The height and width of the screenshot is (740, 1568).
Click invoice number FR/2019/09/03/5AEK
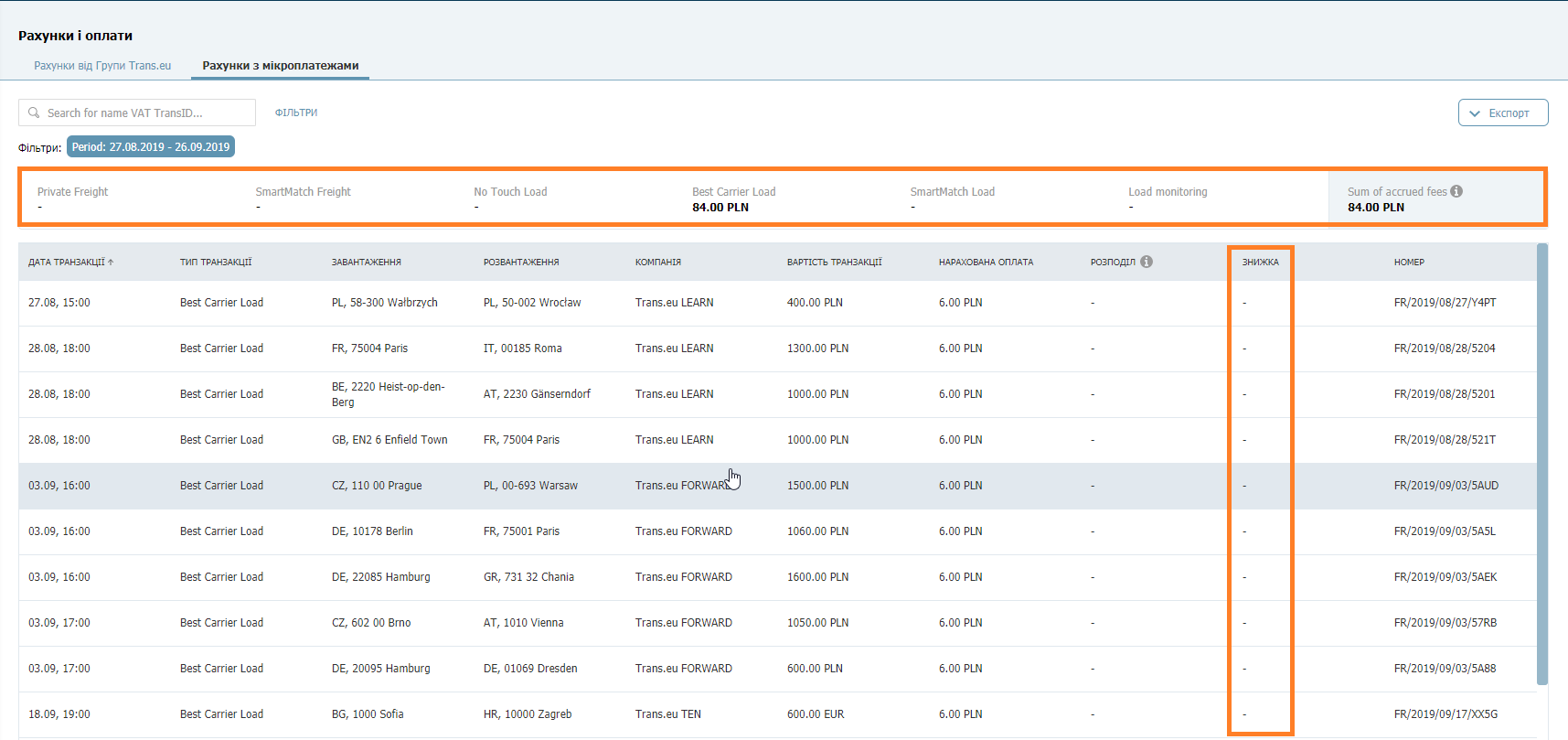tap(1445, 577)
